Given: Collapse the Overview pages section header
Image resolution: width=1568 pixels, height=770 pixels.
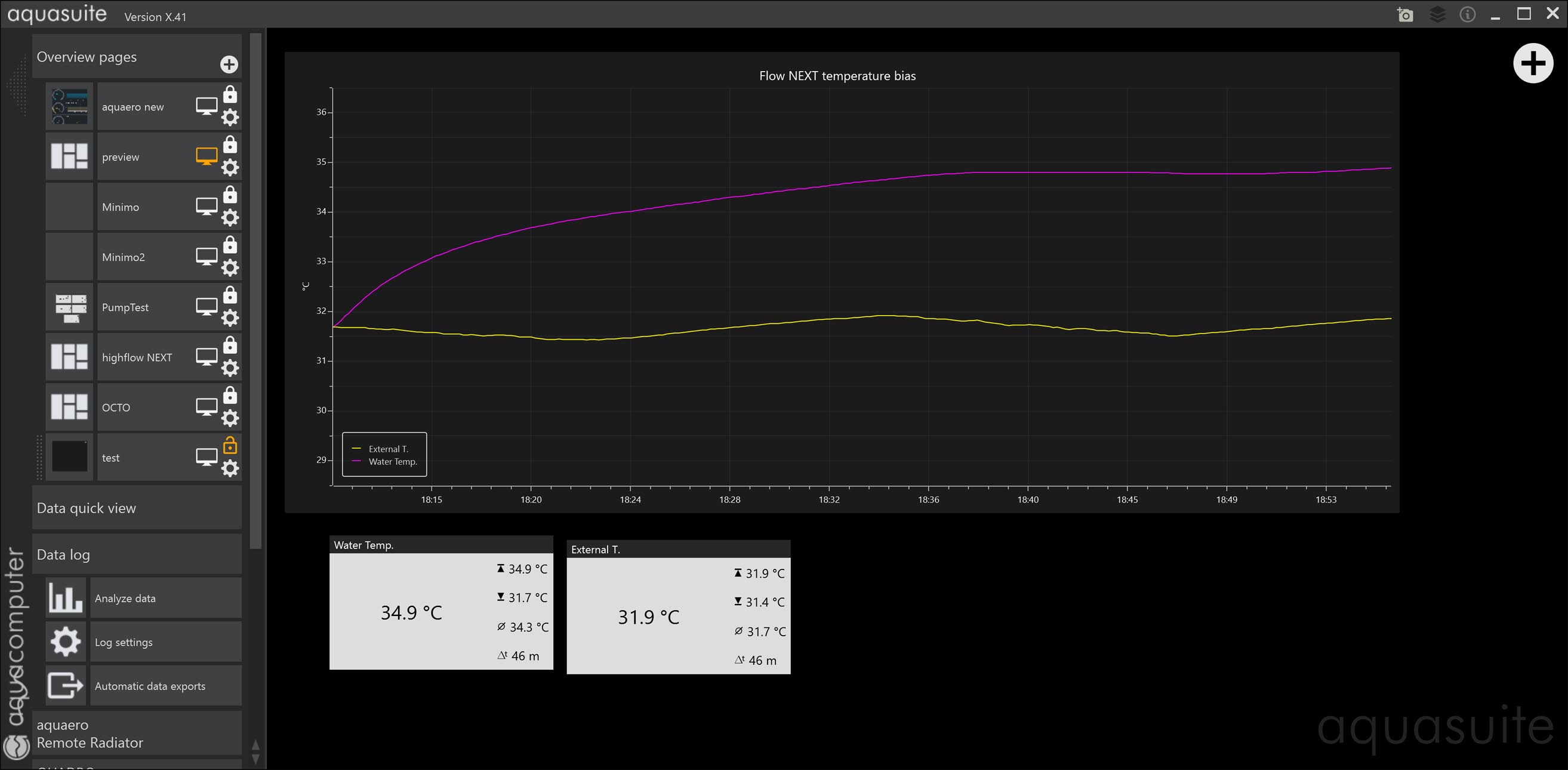Looking at the screenshot, I should [x=122, y=57].
